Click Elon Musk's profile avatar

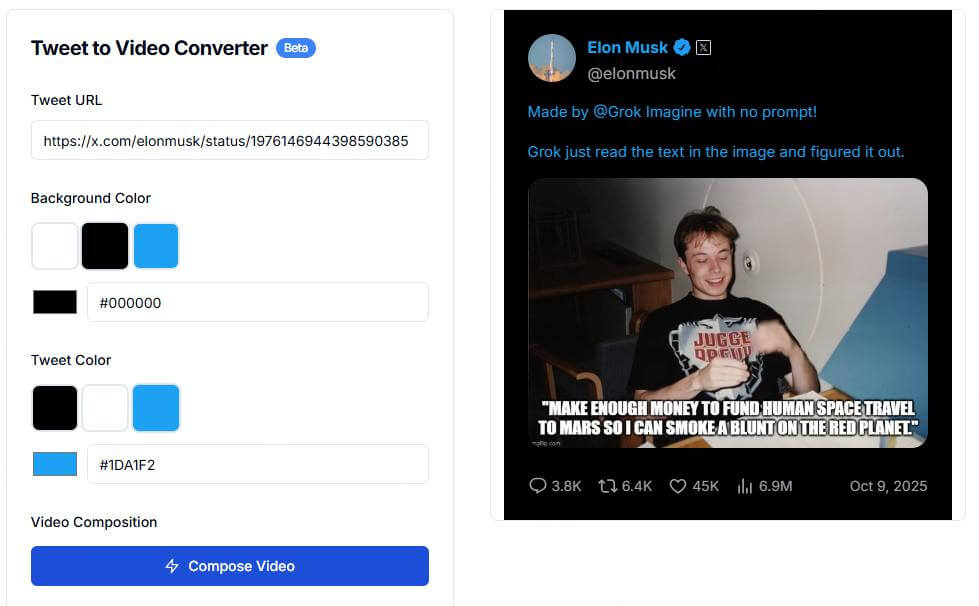[552, 58]
